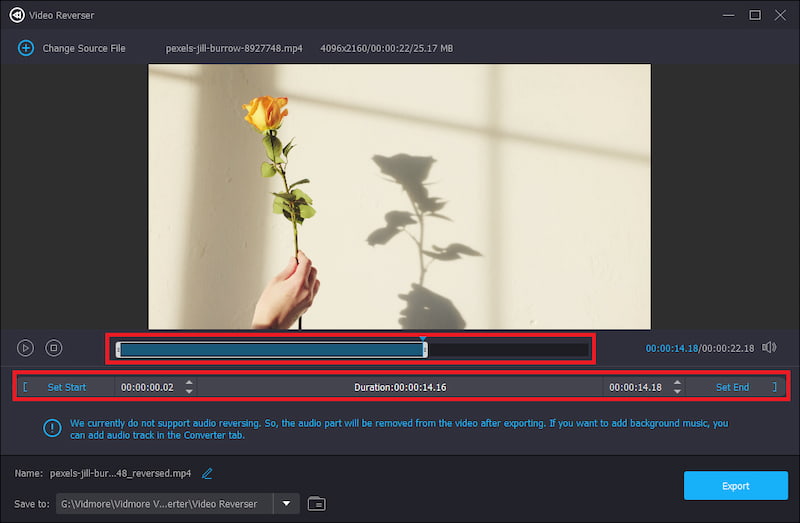The height and width of the screenshot is (523, 800).
Task: Increase end time with up arrow
Action: coord(677,382)
